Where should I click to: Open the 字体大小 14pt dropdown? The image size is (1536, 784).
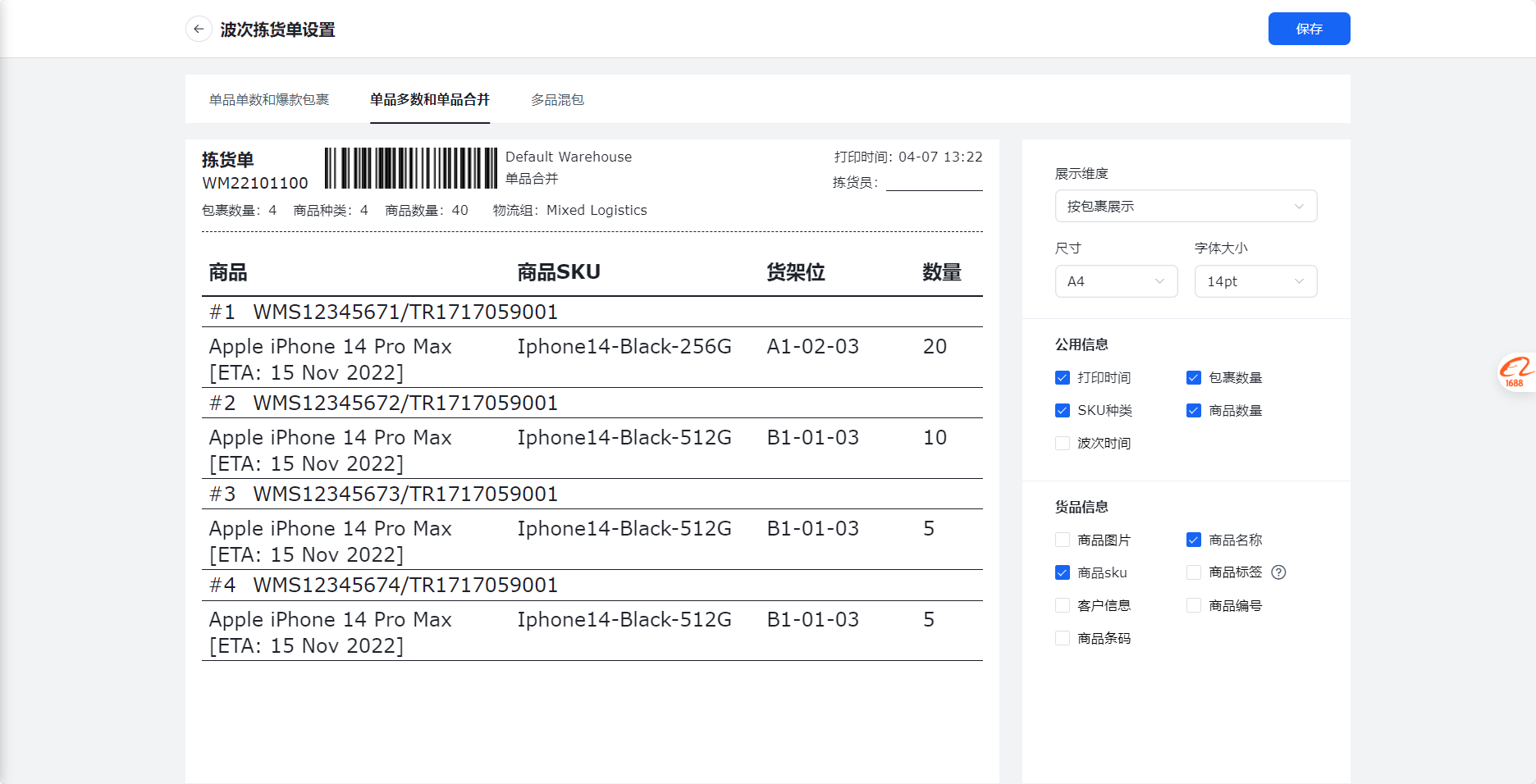click(1255, 281)
